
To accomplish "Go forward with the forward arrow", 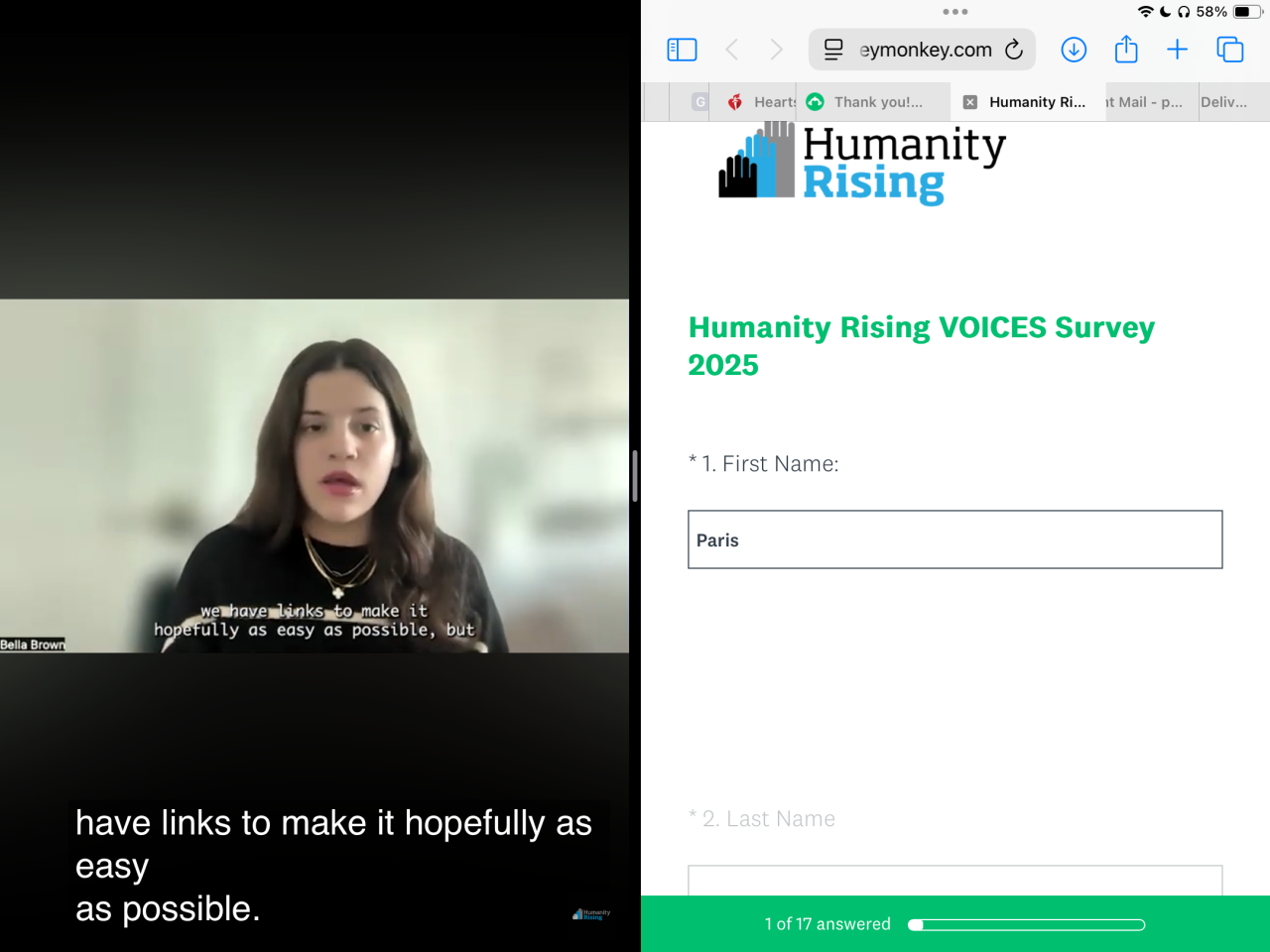I will coord(776,50).
